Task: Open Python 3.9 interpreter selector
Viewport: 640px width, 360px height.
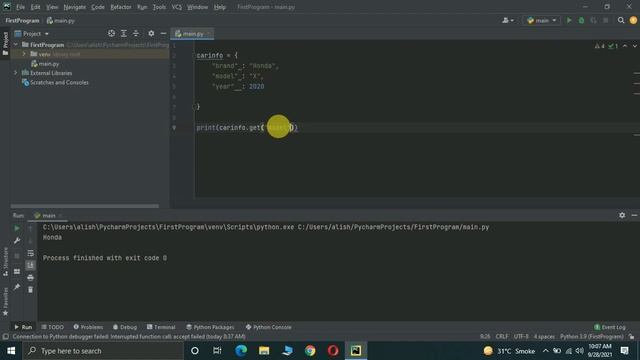Action: tap(591, 337)
